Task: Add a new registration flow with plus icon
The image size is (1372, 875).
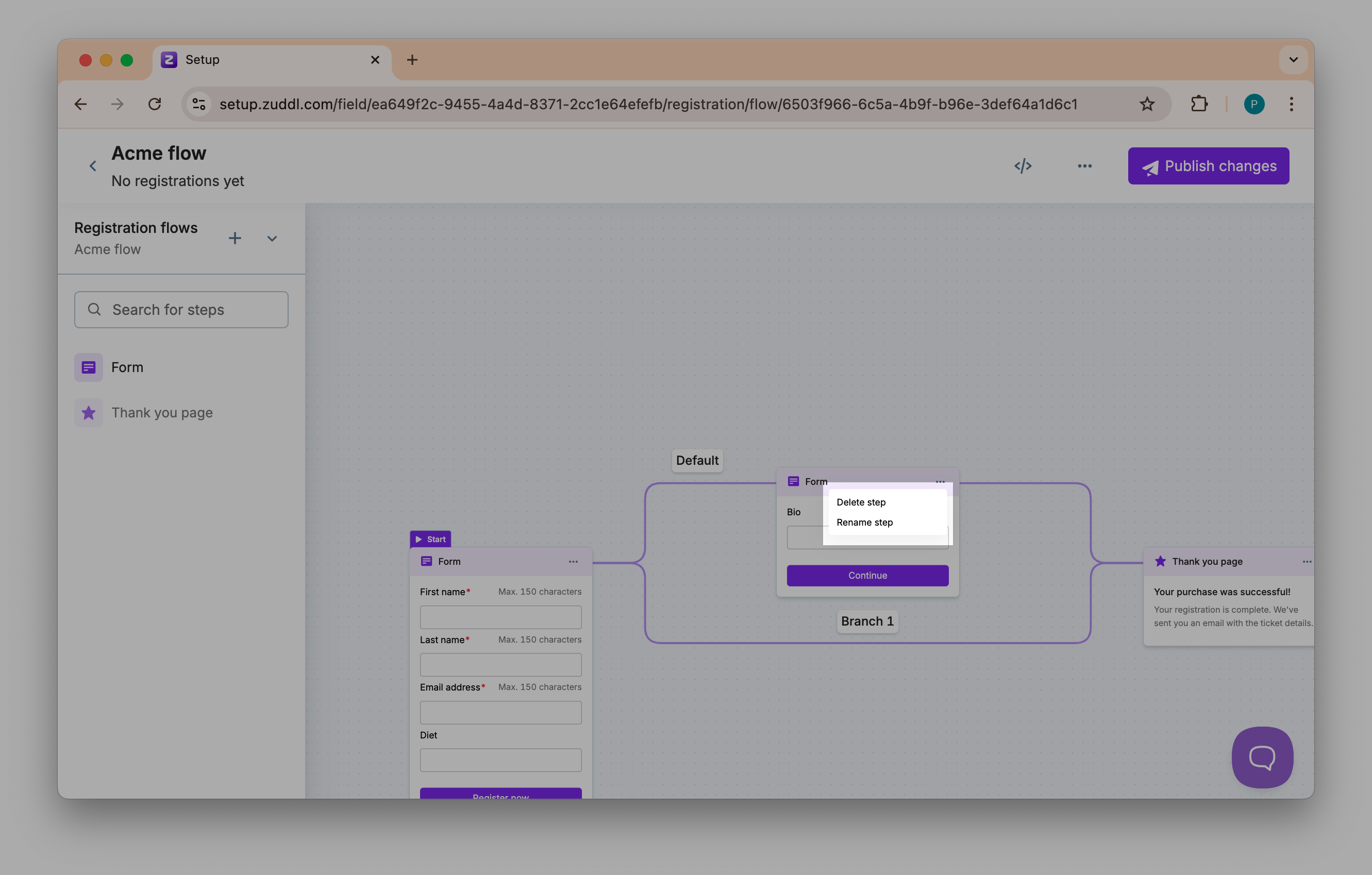Action: pyautogui.click(x=235, y=238)
